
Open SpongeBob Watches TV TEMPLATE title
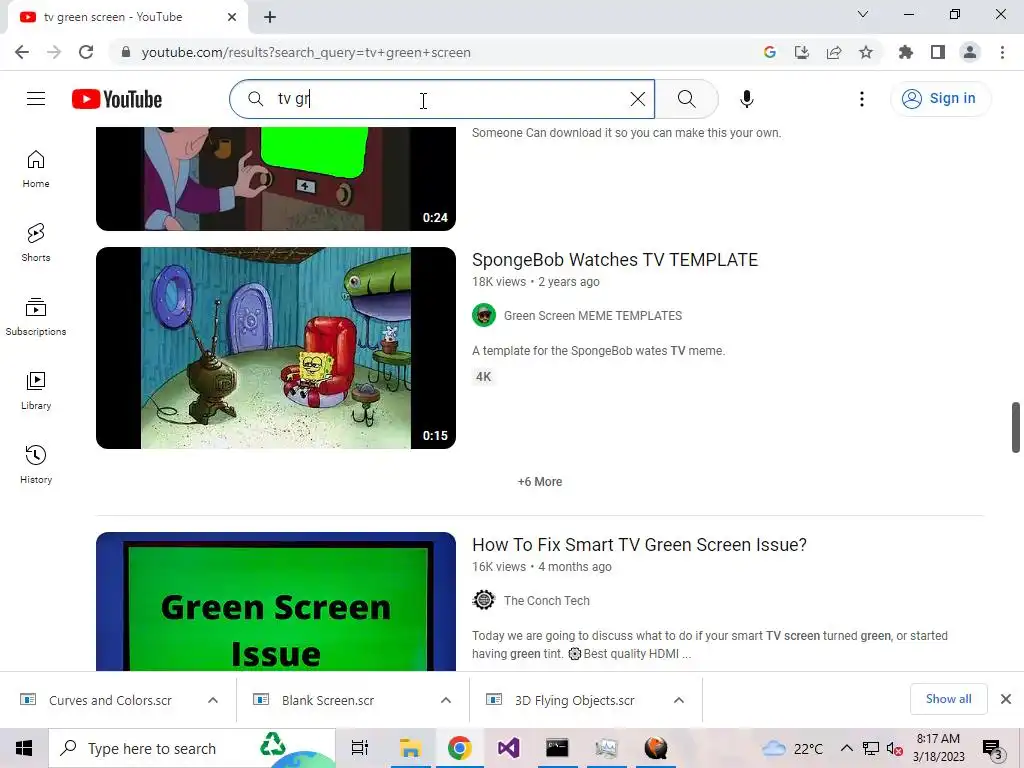coord(615,260)
